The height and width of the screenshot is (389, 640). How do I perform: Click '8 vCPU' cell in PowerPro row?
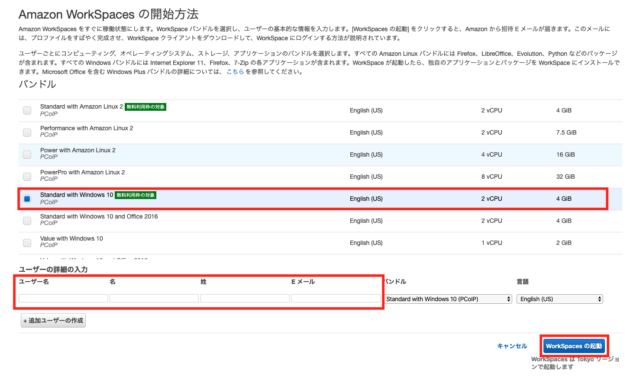(491, 177)
